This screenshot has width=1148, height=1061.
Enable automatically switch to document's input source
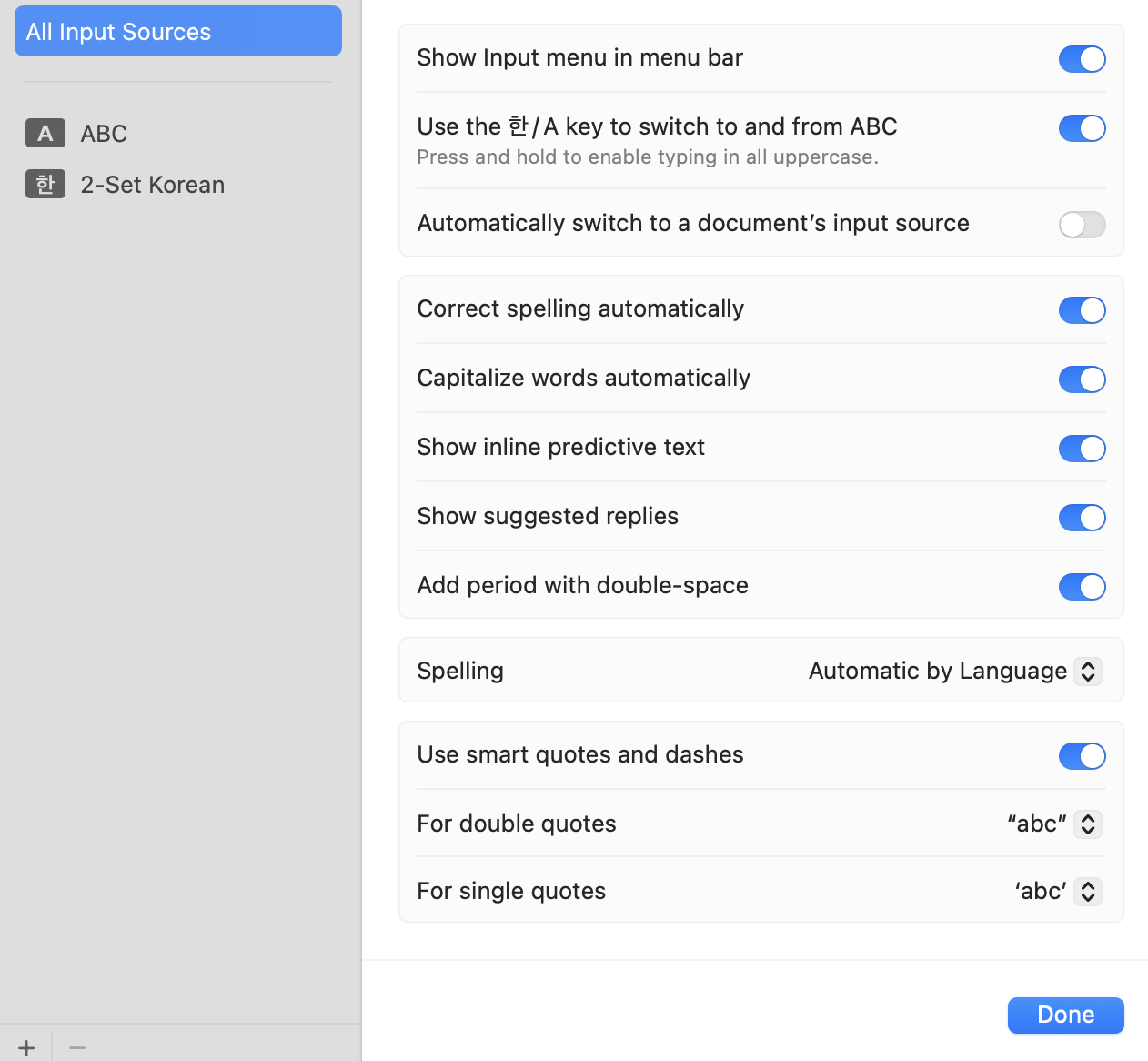[x=1082, y=225]
